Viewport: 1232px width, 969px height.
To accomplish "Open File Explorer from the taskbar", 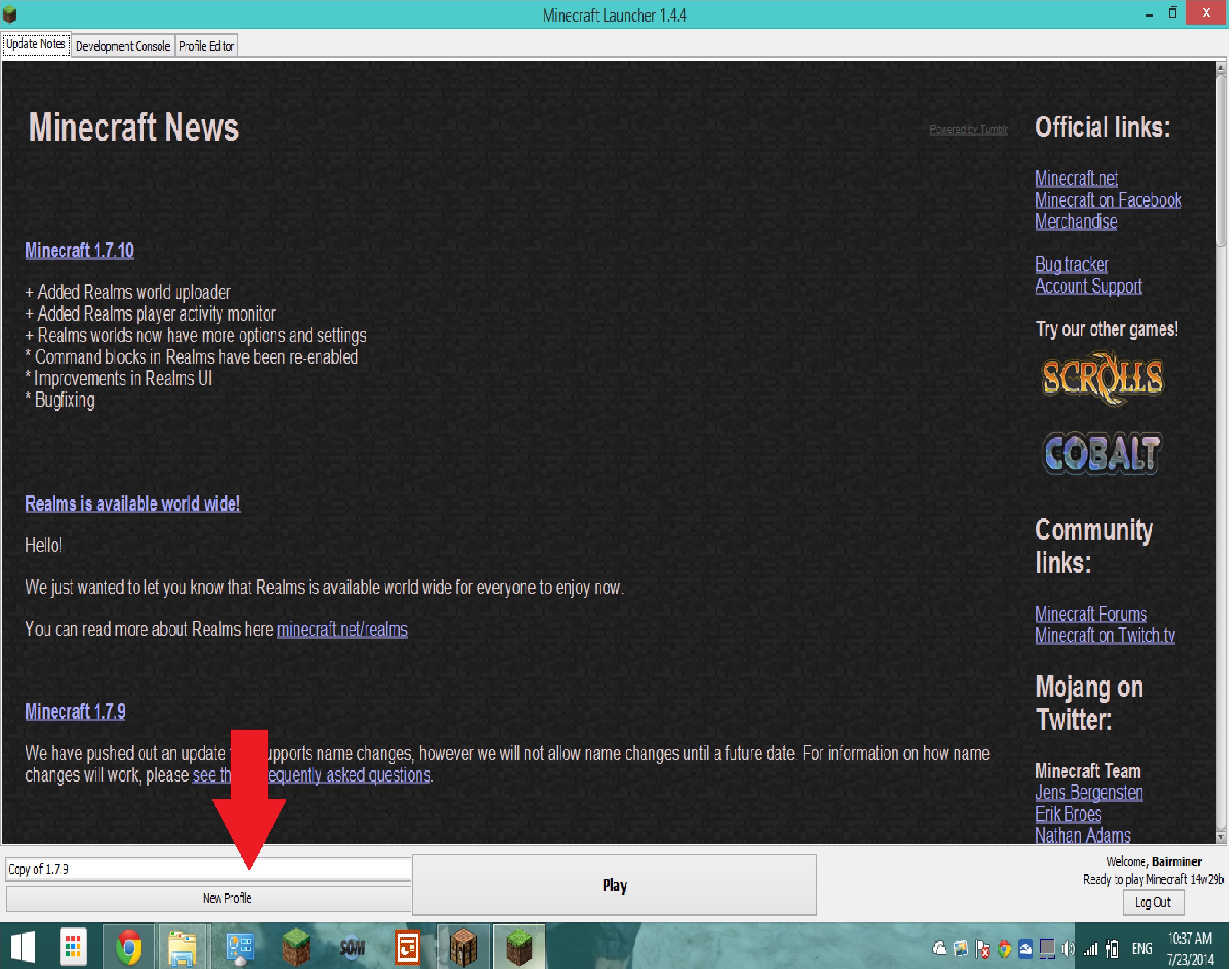I will pyautogui.click(x=183, y=947).
